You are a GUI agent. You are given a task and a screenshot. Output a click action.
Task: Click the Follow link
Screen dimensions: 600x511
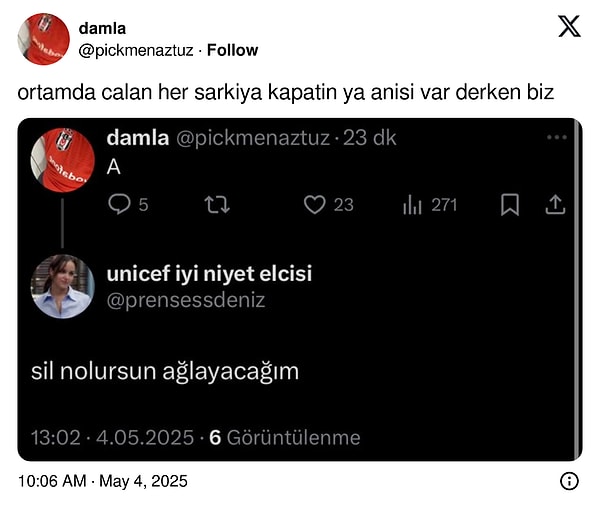click(232, 50)
